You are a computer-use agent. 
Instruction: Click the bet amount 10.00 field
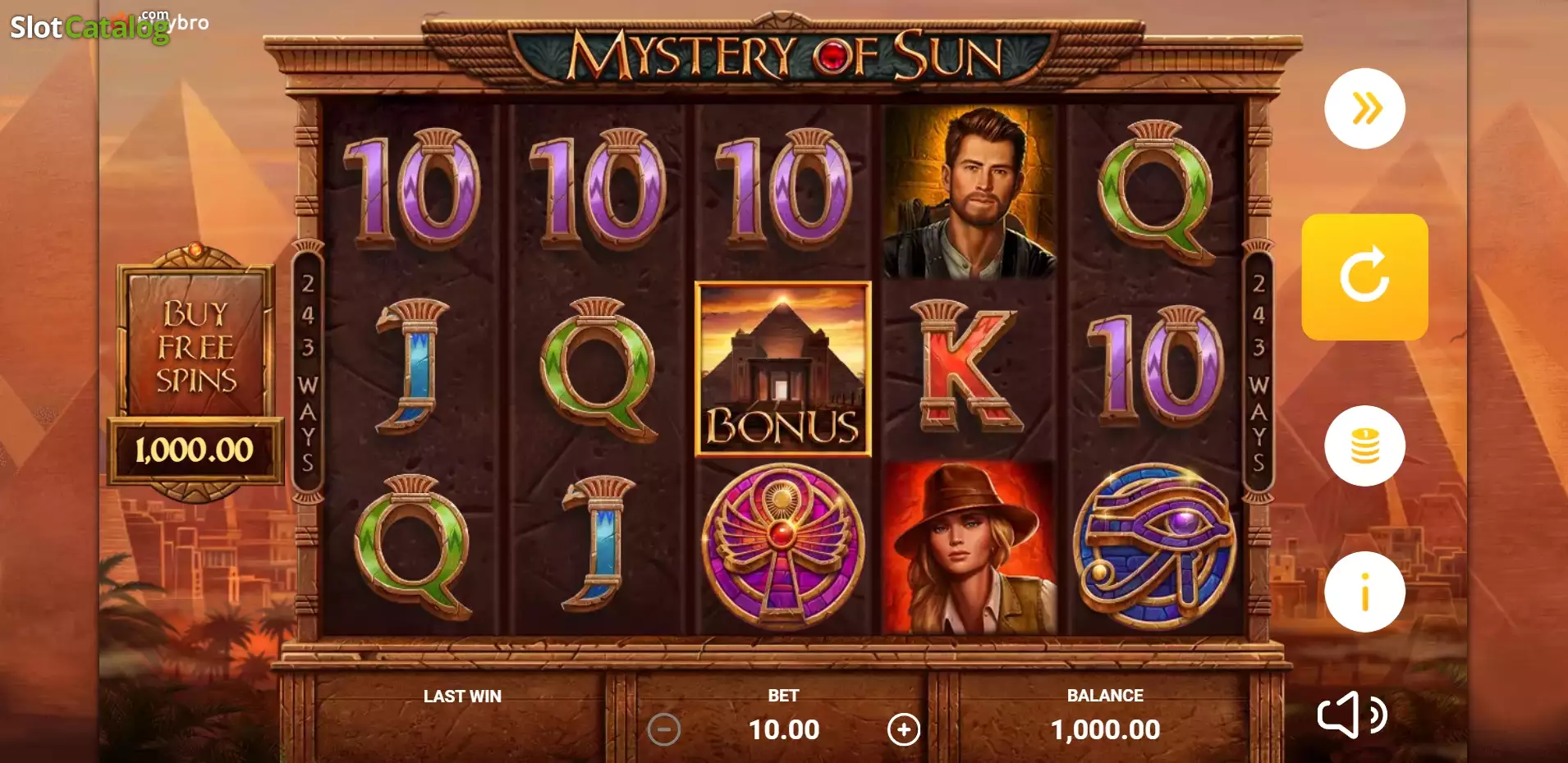[784, 729]
